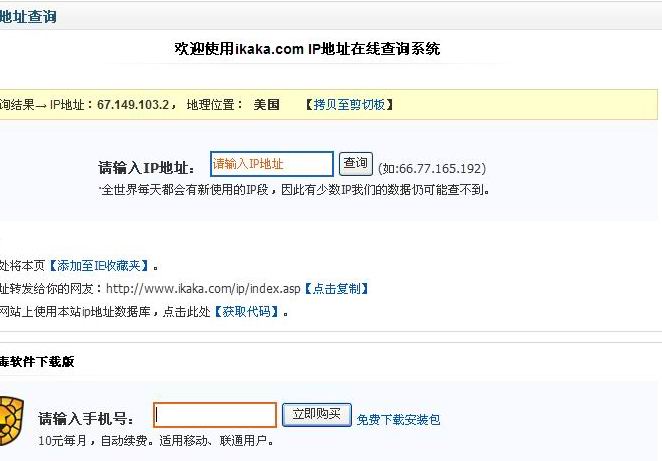This screenshot has width=662, height=461.
Task: Click the example IP 66.77.165.192 text
Action: tap(440, 168)
